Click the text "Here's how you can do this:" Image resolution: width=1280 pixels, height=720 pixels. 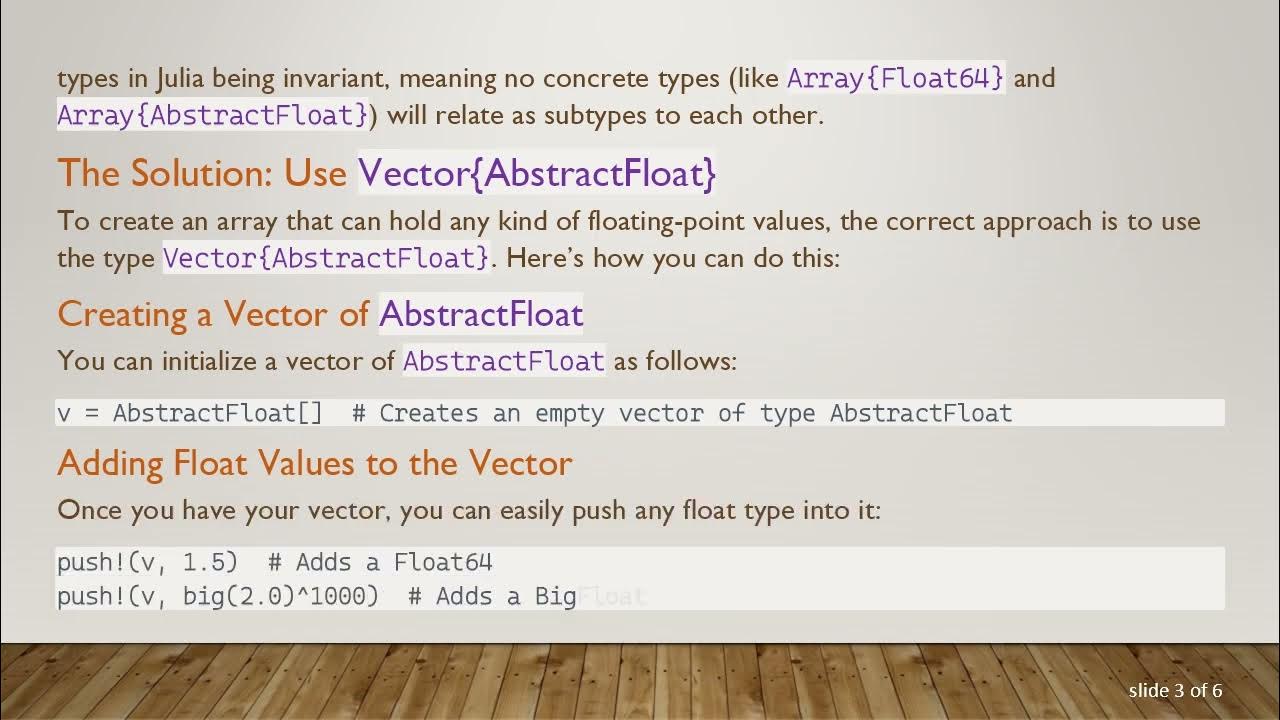coord(672,258)
